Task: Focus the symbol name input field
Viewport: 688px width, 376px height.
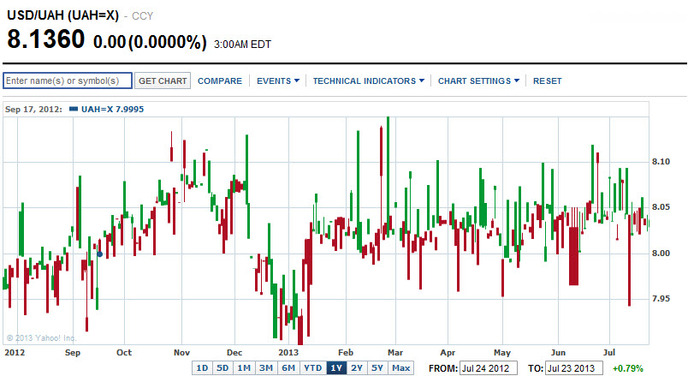Action: point(68,81)
